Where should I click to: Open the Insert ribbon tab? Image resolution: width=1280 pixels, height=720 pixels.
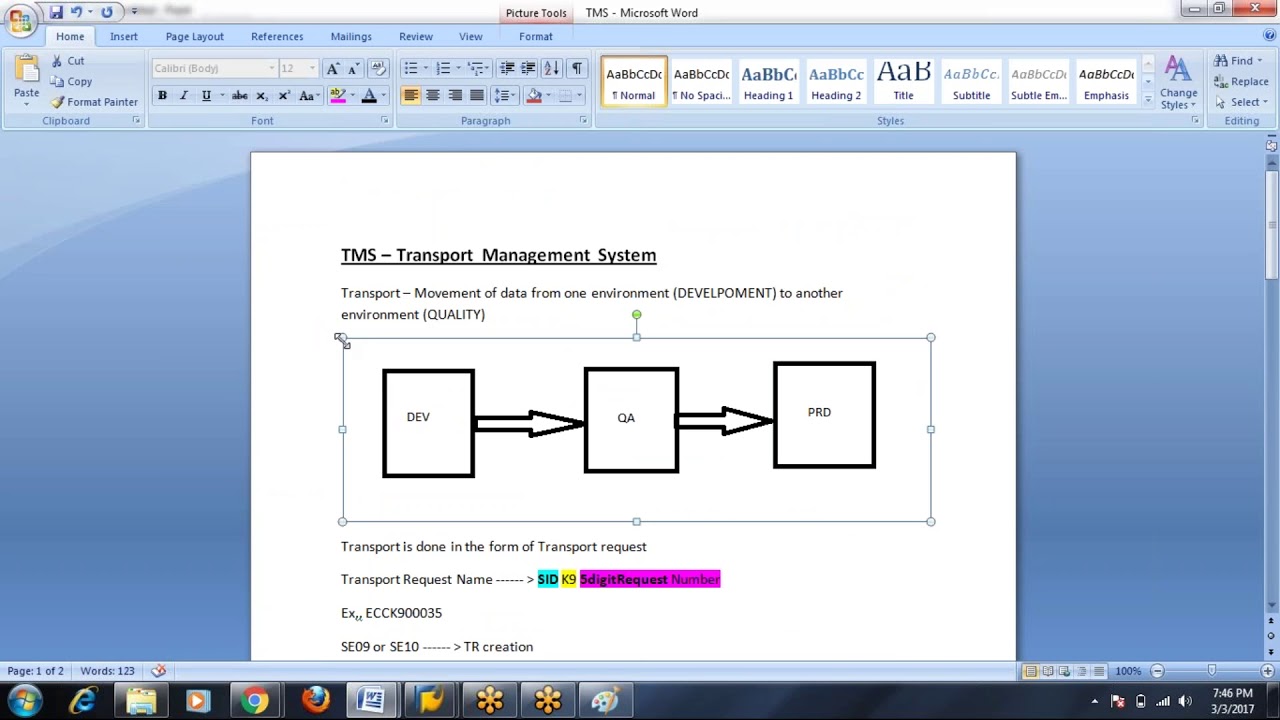coord(124,36)
